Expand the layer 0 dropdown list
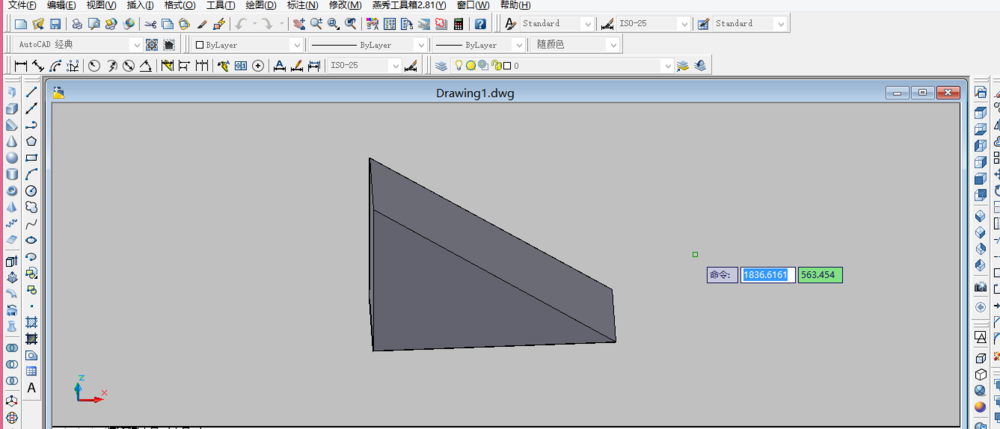 pyautogui.click(x=668, y=66)
